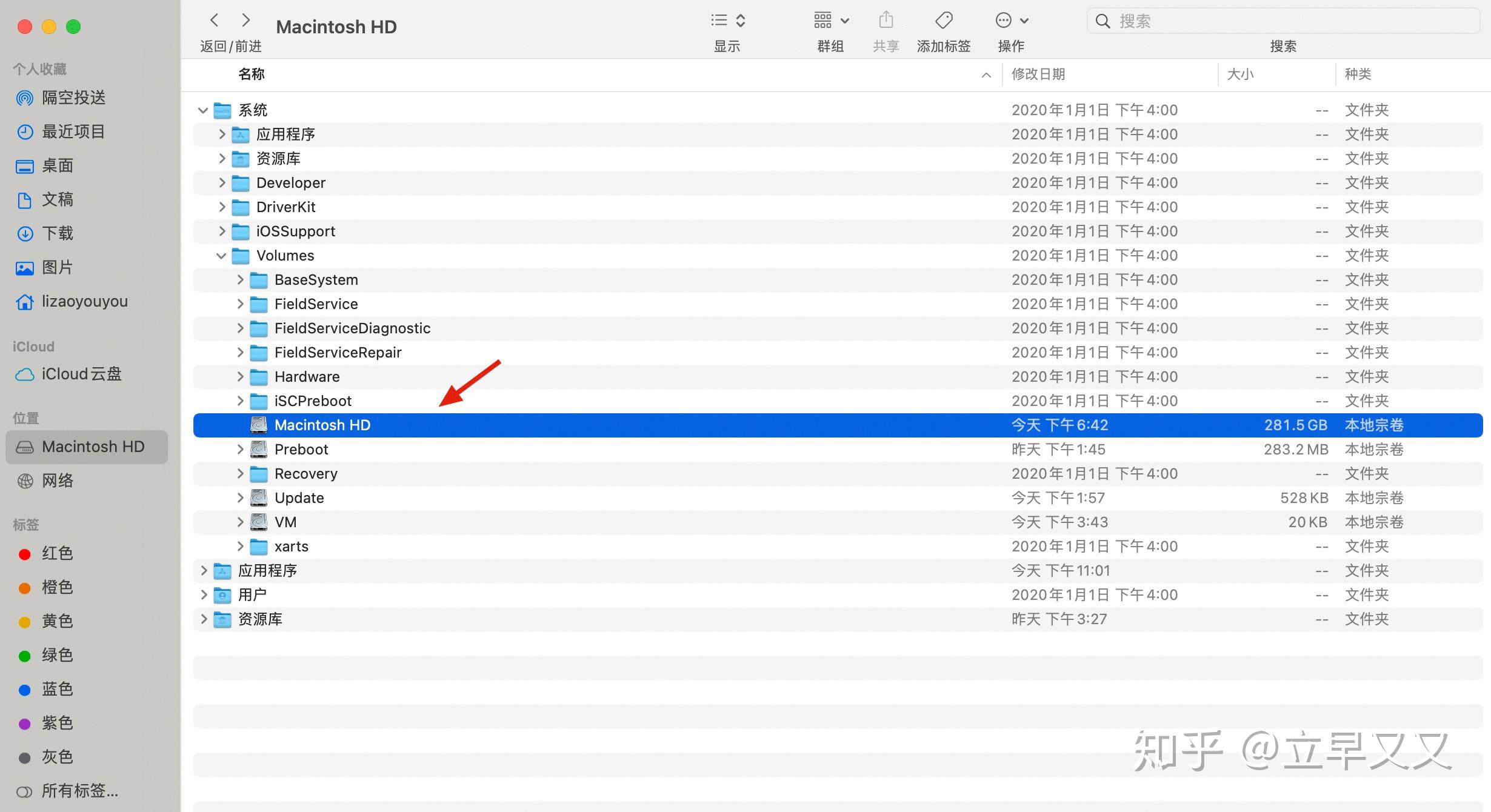Select the VM volume row
The image size is (1491, 812).
(x=838, y=522)
